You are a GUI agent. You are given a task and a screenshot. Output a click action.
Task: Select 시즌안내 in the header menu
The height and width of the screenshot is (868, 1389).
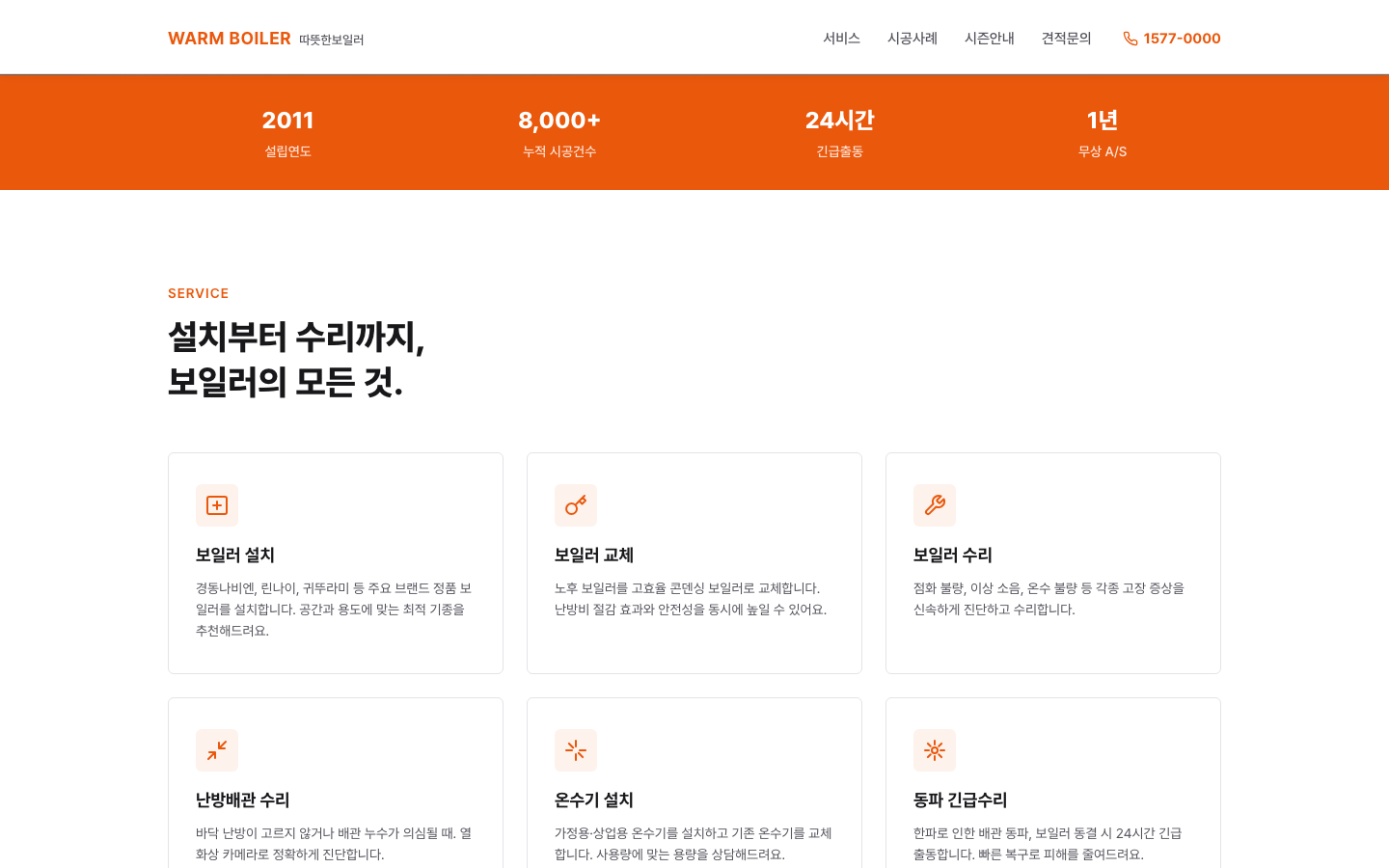click(x=990, y=39)
